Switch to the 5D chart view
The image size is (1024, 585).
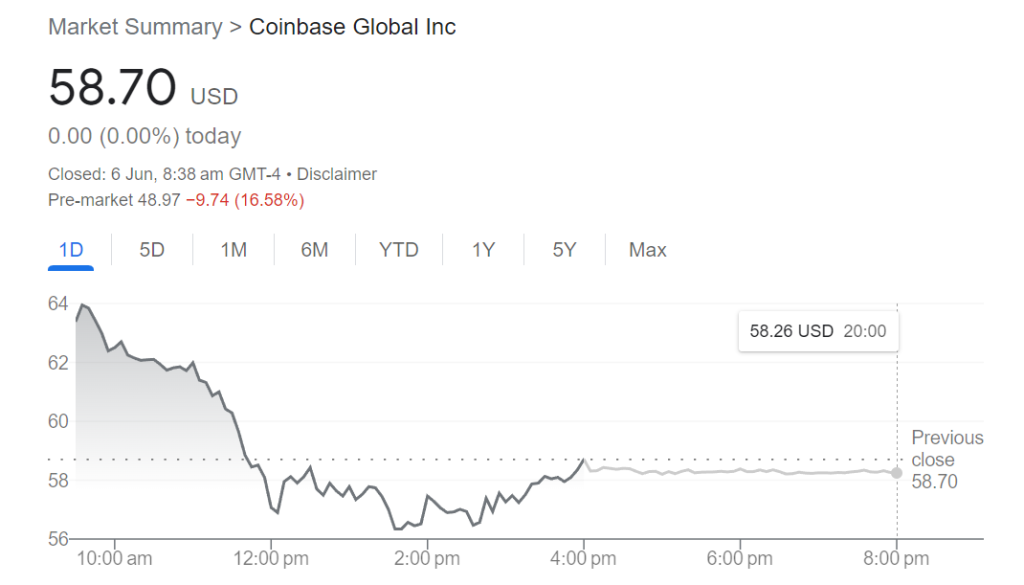[151, 250]
